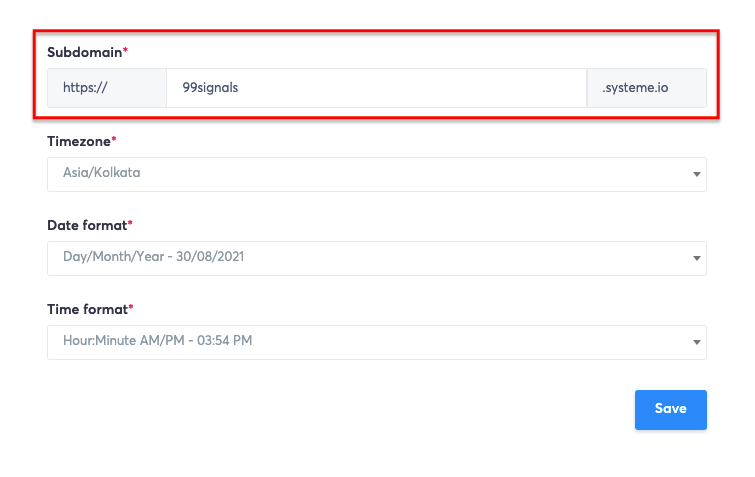Screen dimensions: 755x477
Task: Click the Time format field label
Action: click(86, 310)
